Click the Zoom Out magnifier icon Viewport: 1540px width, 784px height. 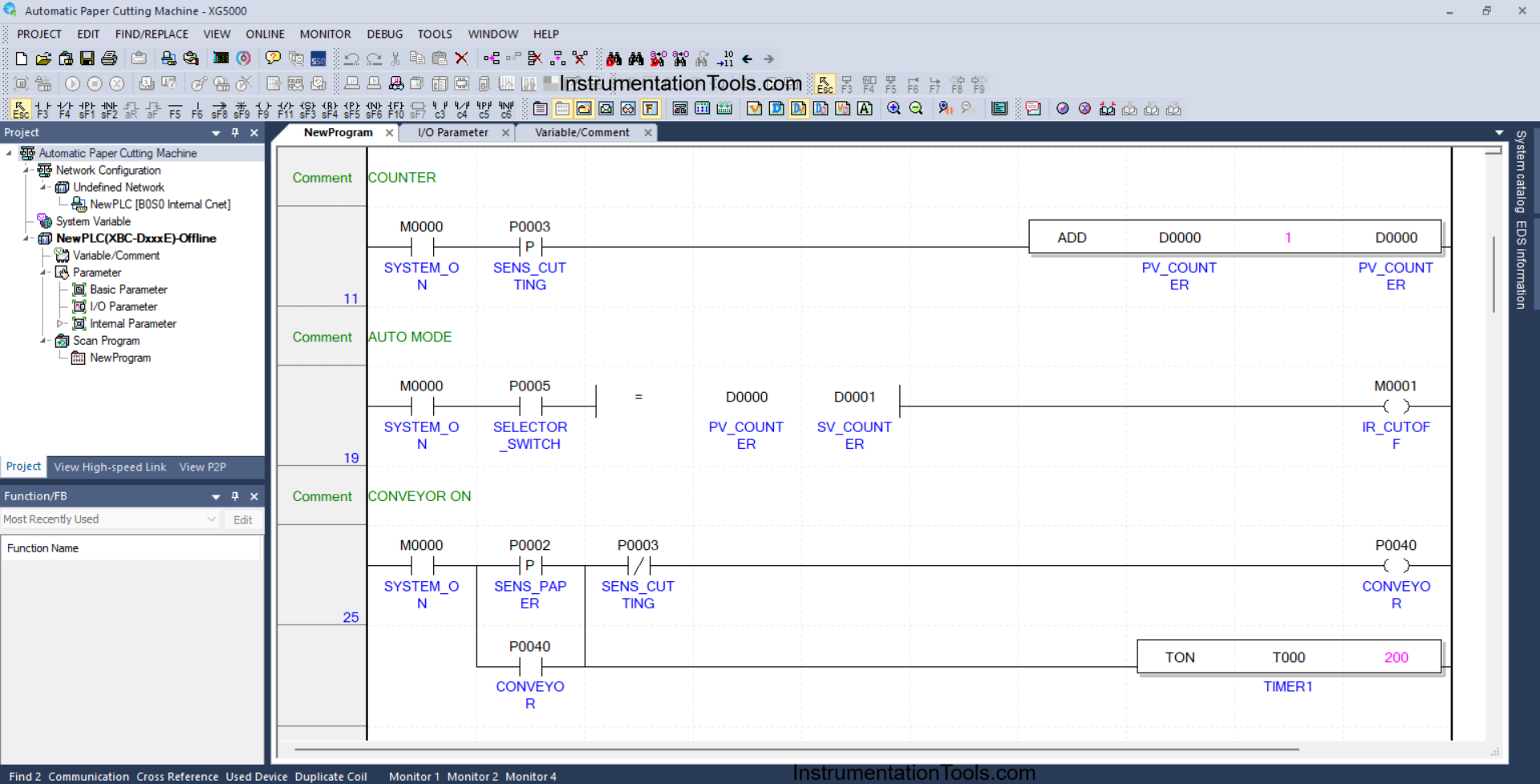tap(916, 108)
